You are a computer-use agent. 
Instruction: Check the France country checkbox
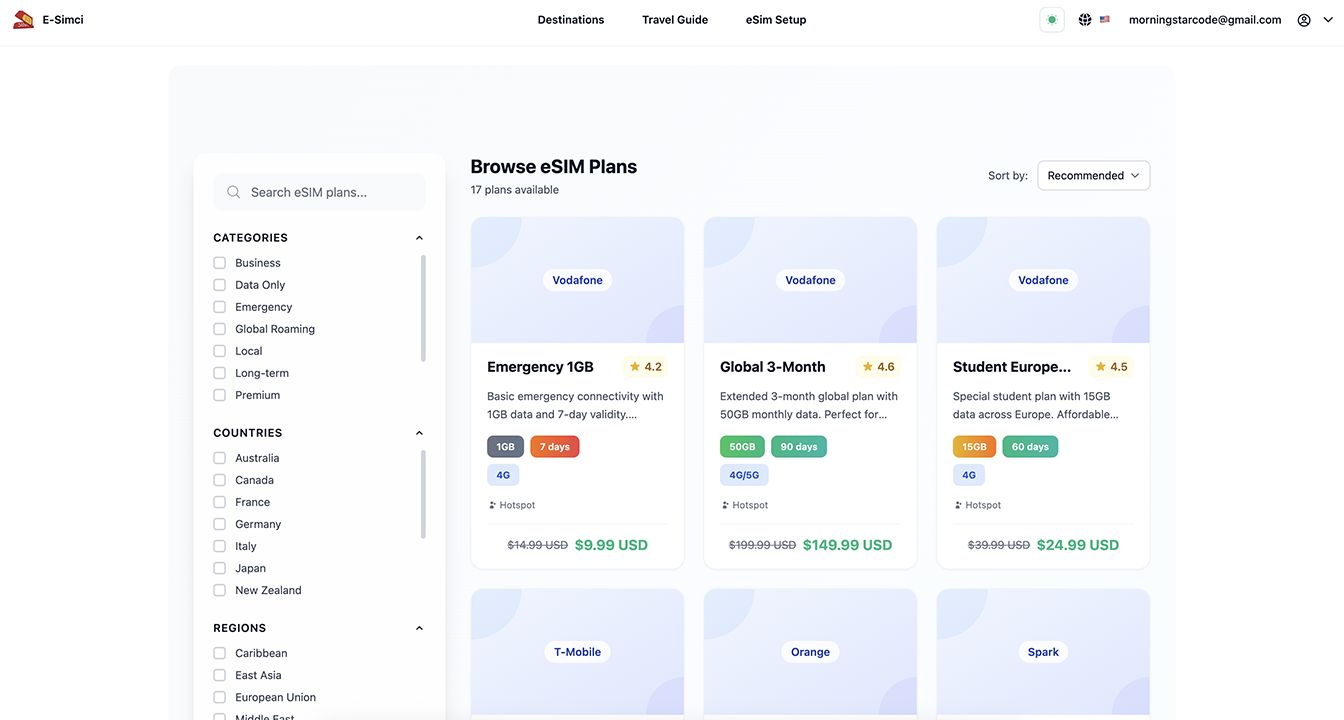point(220,502)
